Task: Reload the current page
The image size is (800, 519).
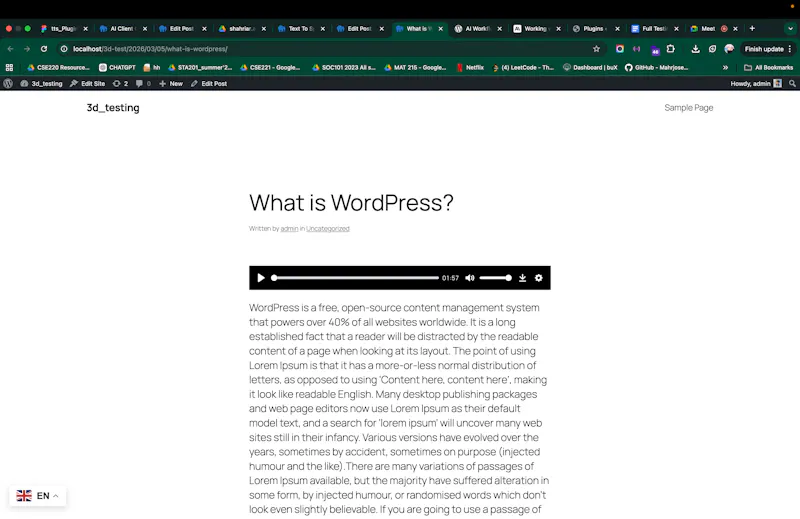Action: coord(44,49)
